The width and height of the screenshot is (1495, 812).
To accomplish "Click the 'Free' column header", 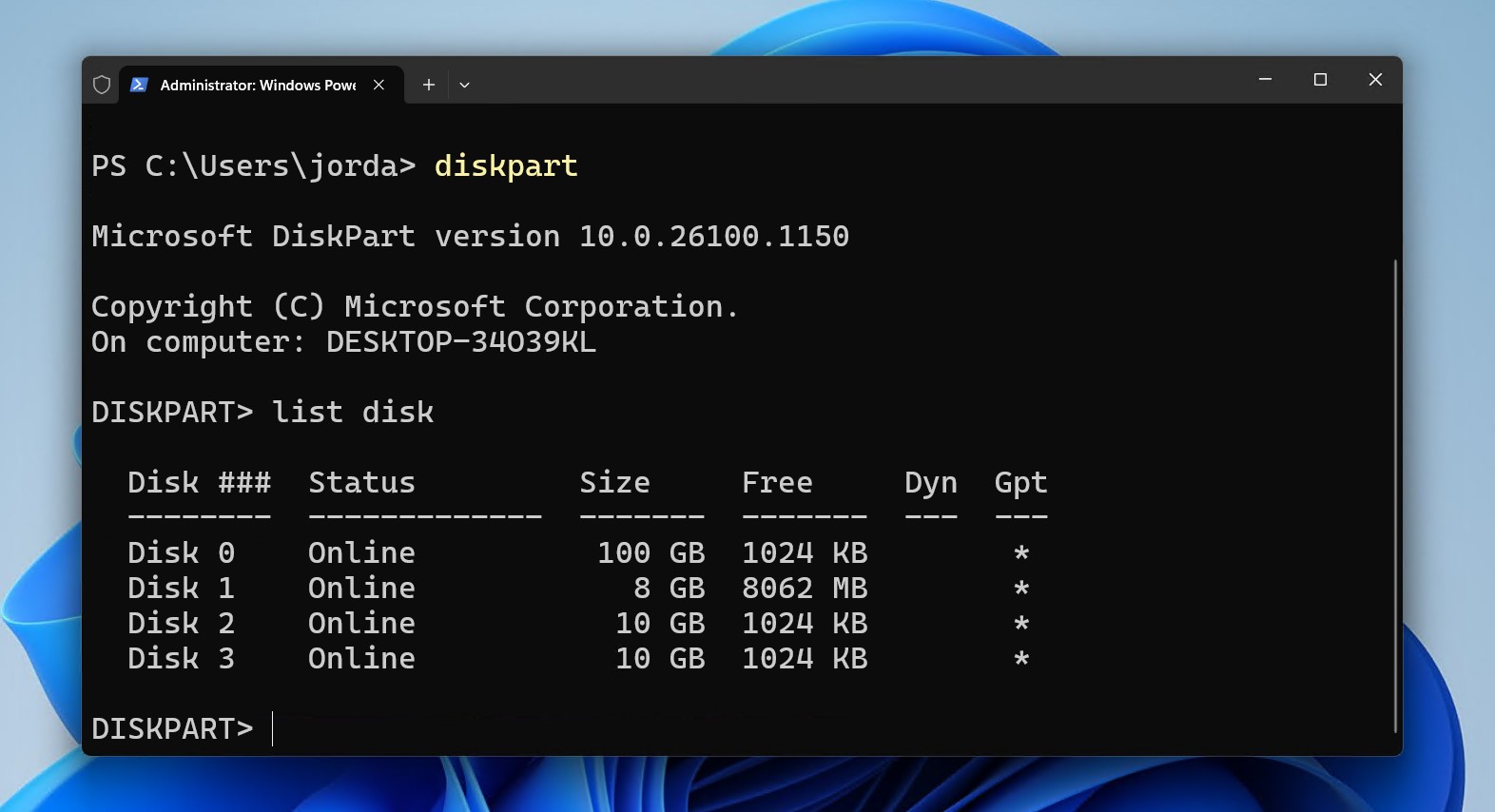I will tap(777, 482).
